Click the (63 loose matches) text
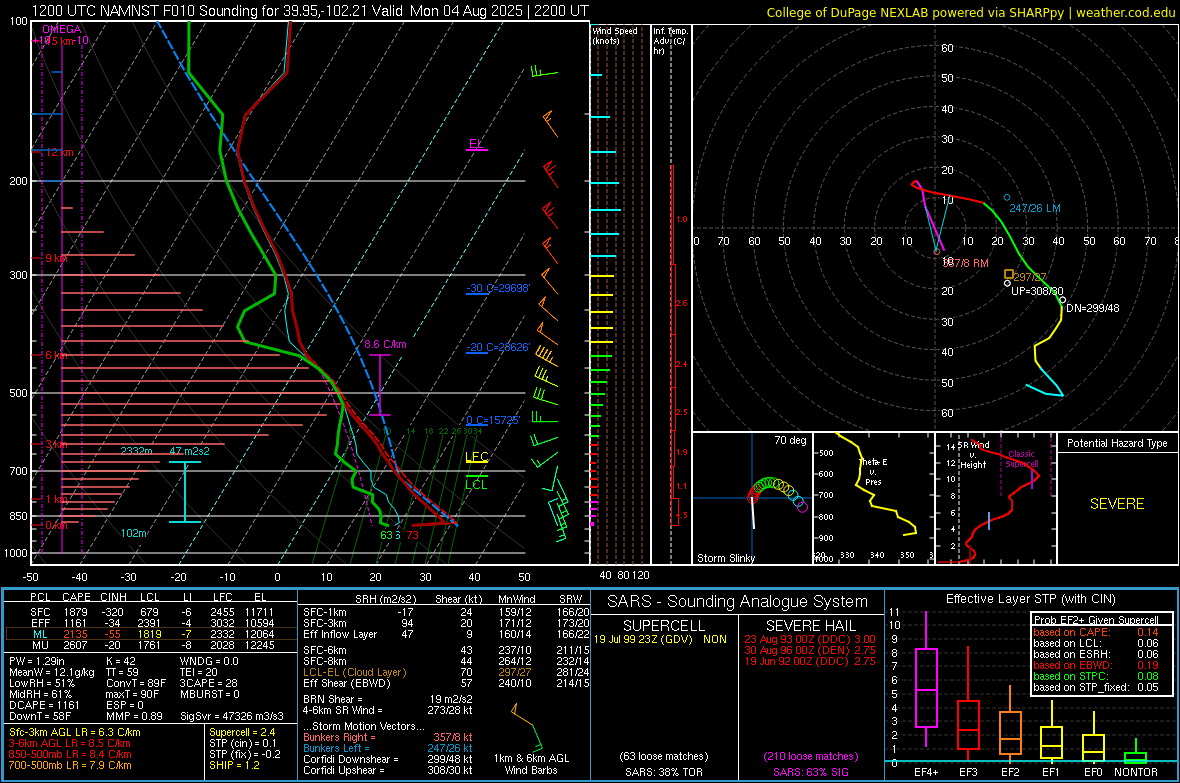 pyautogui.click(x=664, y=756)
